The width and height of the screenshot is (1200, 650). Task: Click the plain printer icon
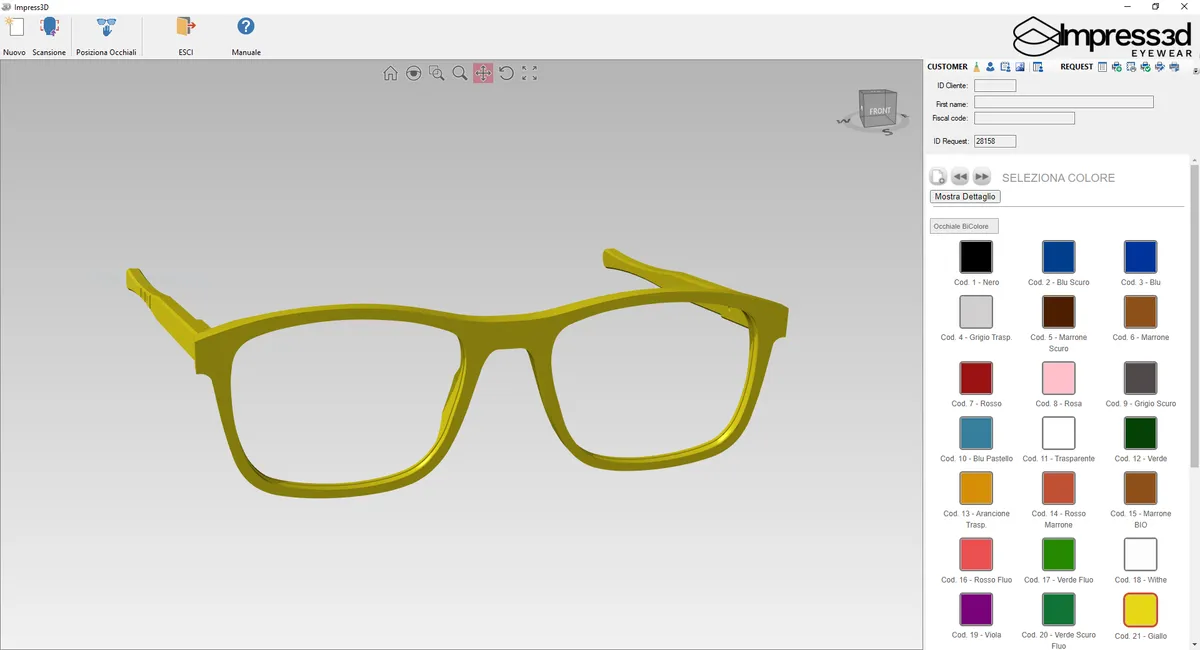pos(1174,67)
